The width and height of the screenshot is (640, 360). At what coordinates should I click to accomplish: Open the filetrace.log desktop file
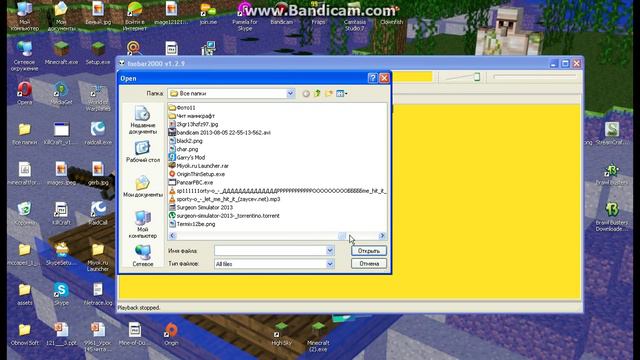[x=98, y=294]
